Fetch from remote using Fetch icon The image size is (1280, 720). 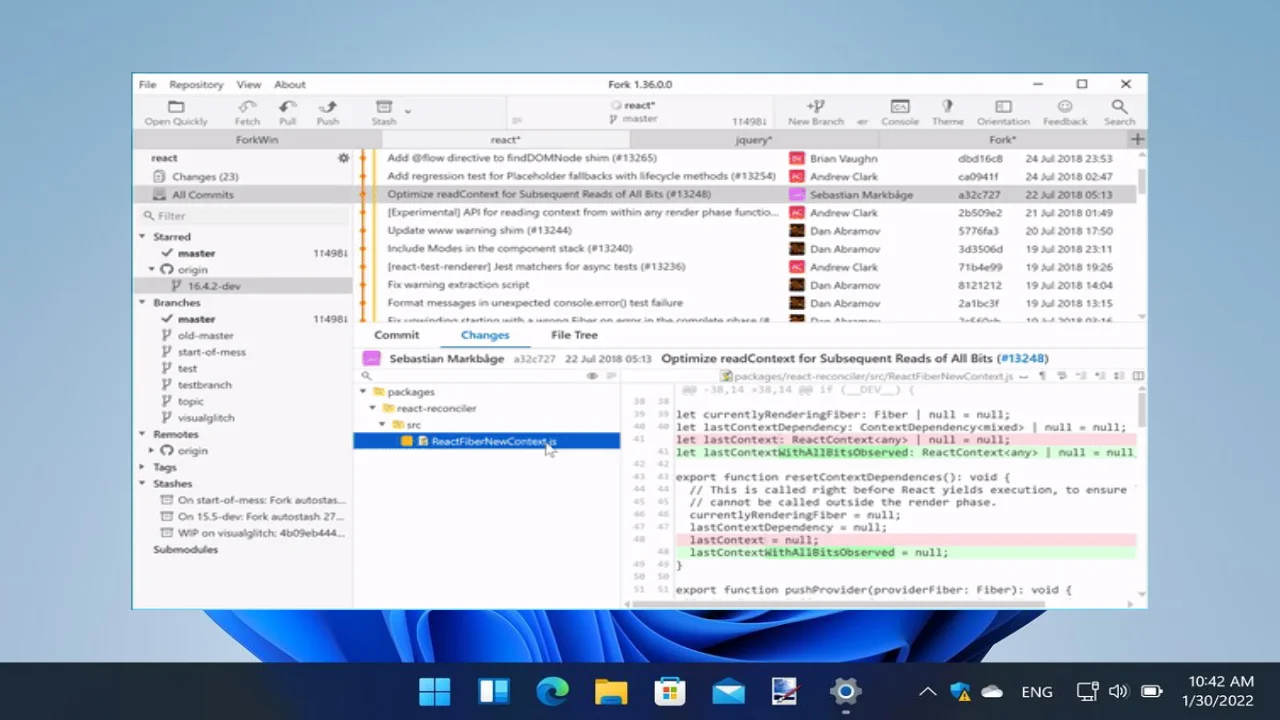pos(247,107)
